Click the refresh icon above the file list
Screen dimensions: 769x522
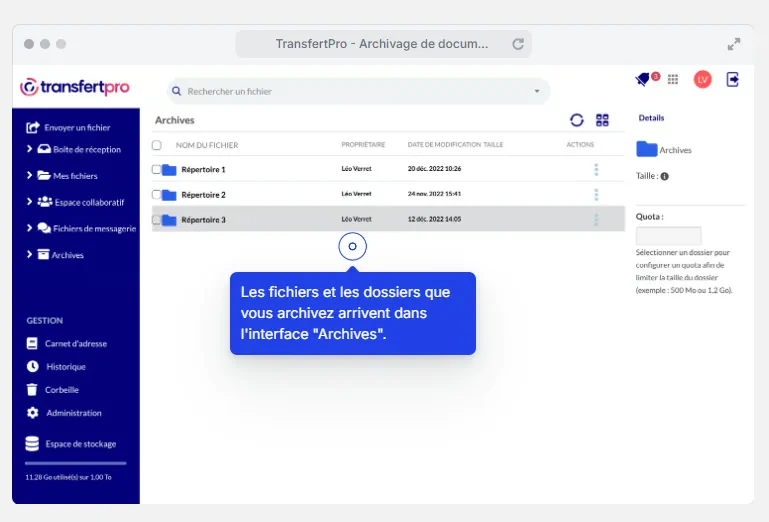tap(577, 120)
